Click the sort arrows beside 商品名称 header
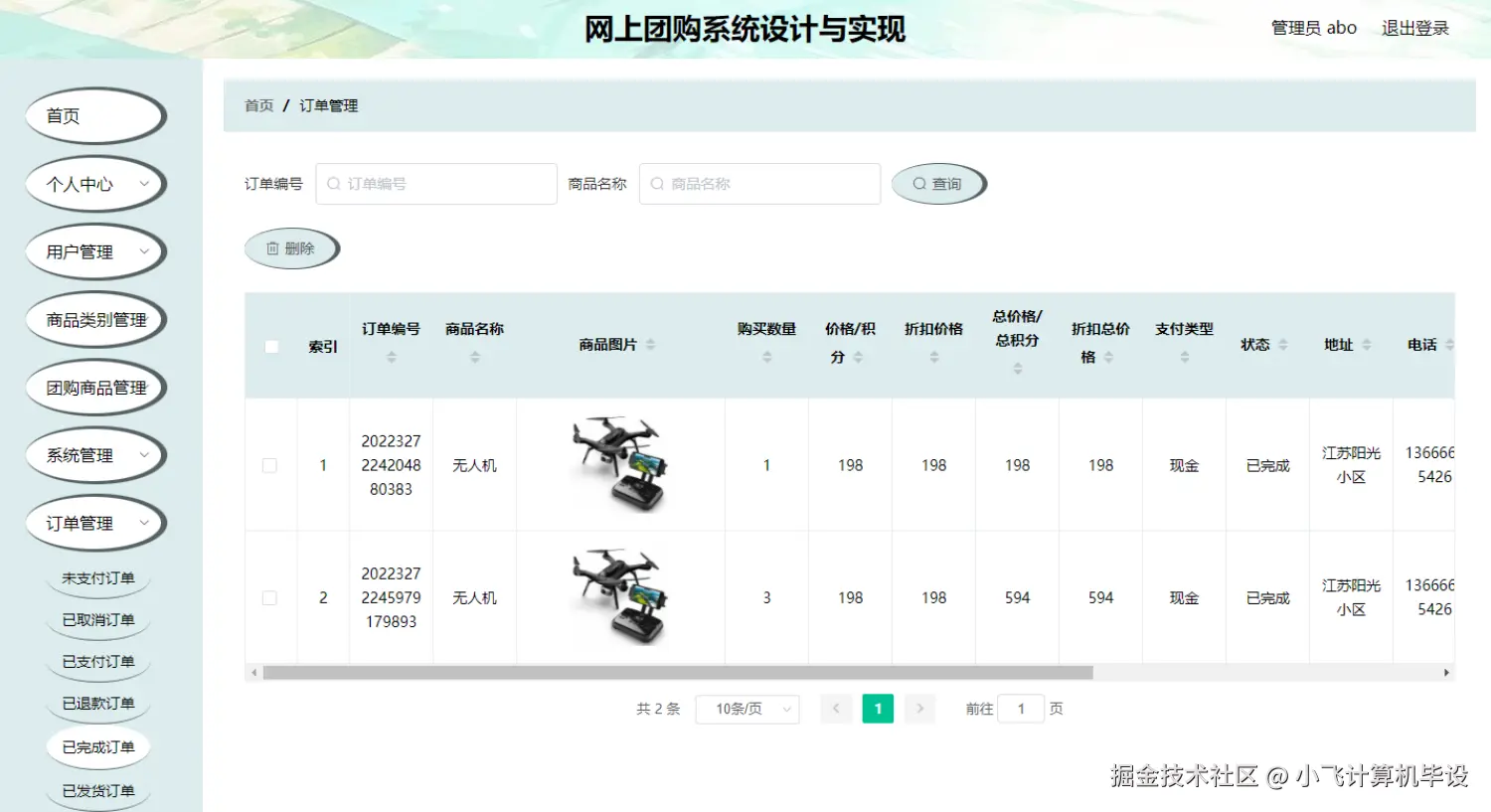 (x=474, y=357)
